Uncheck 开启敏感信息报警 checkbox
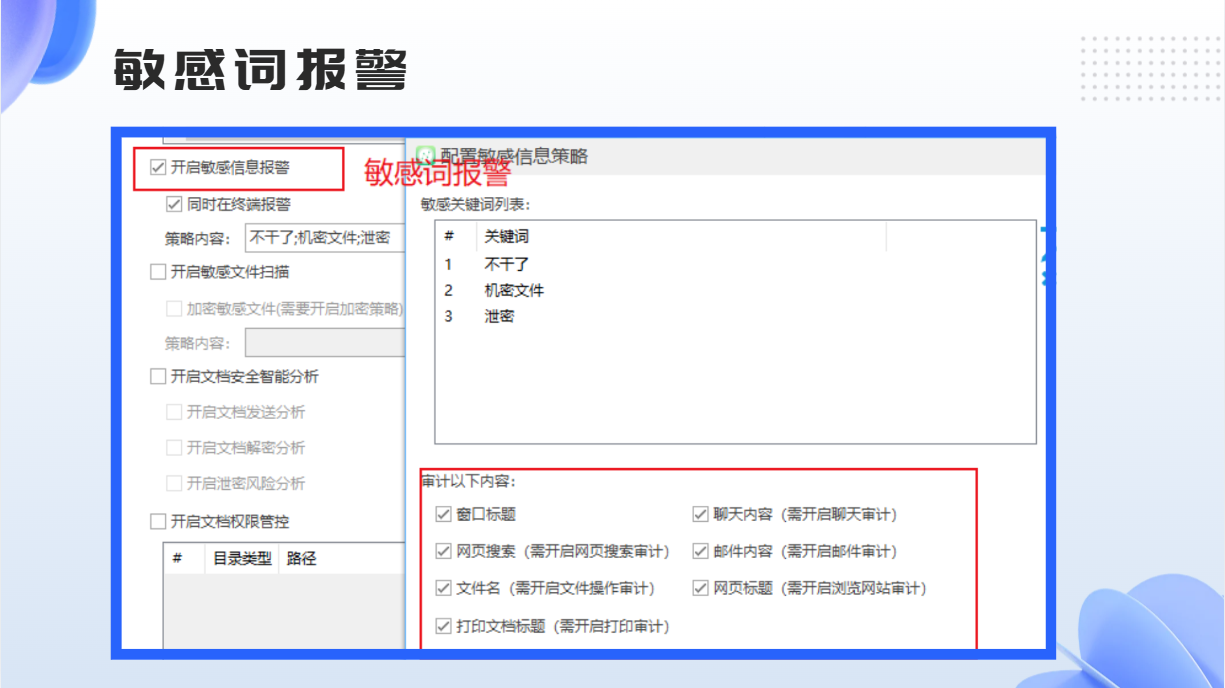This screenshot has width=1225, height=688. click(157, 168)
